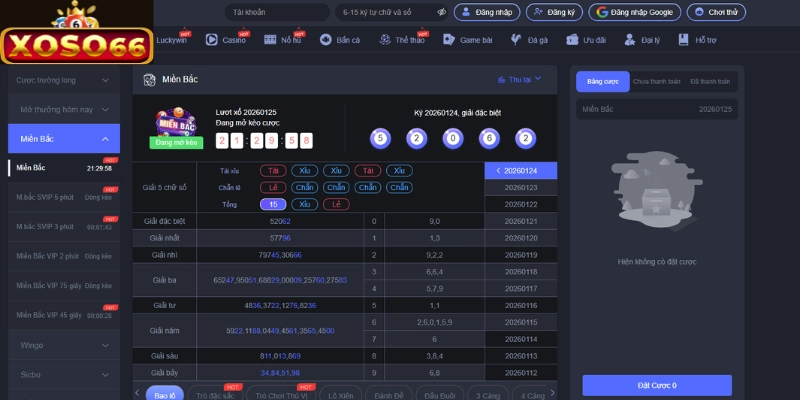
Task: Select the first Tài pill in Tài xỉu row
Action: click(273, 171)
